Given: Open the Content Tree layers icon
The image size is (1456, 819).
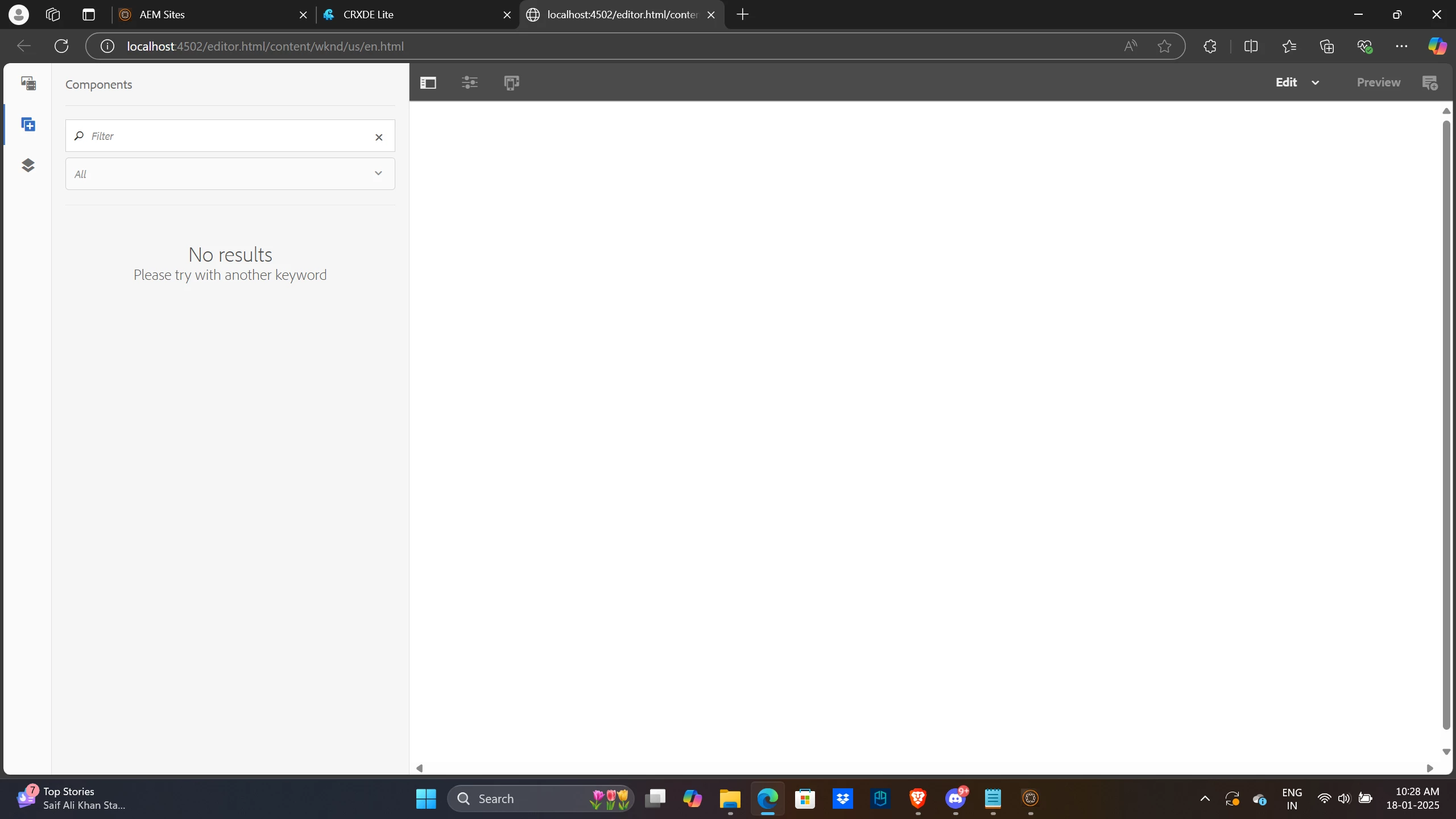Looking at the screenshot, I should (28, 166).
